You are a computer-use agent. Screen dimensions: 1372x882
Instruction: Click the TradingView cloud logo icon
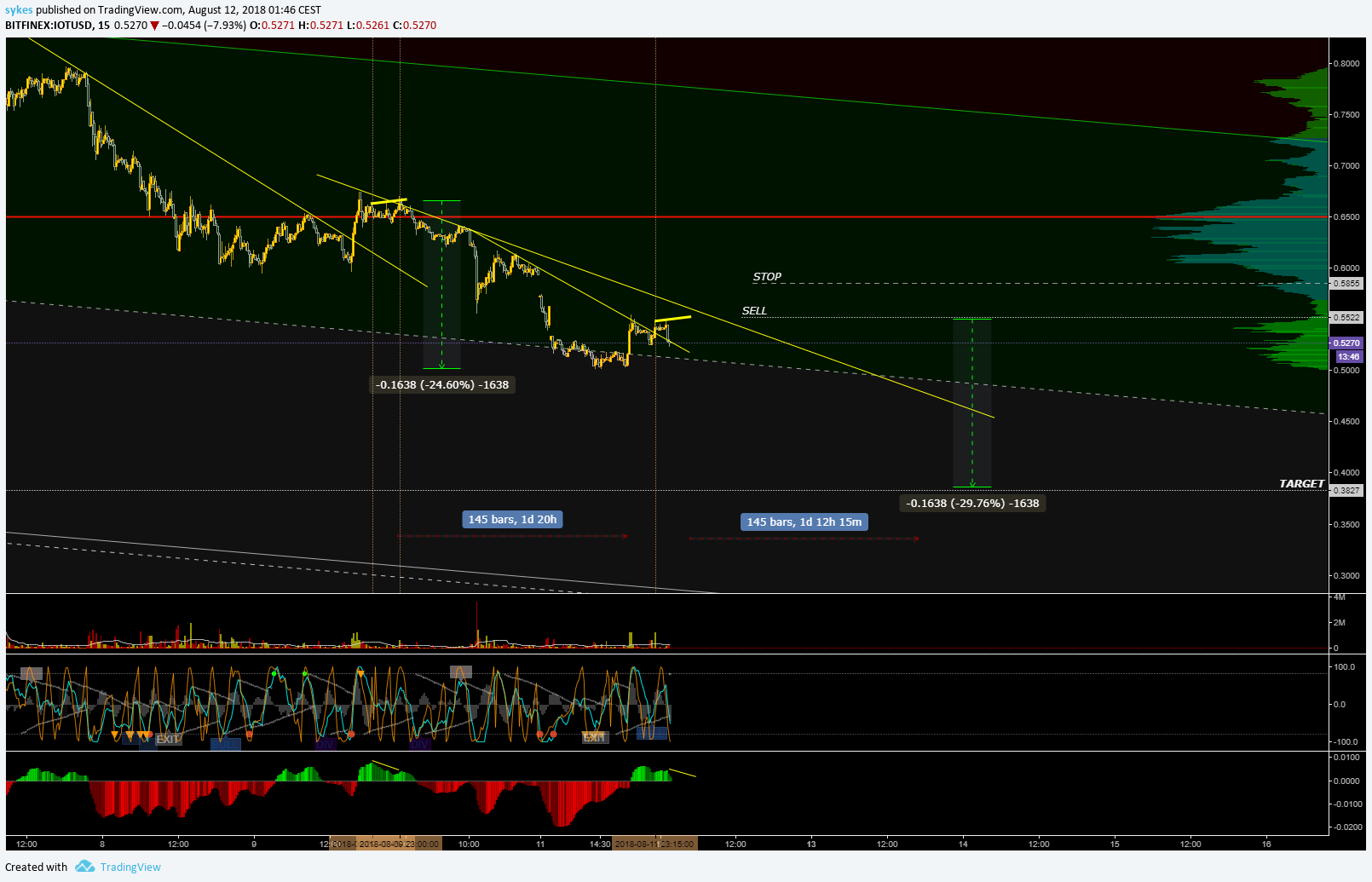click(x=84, y=867)
